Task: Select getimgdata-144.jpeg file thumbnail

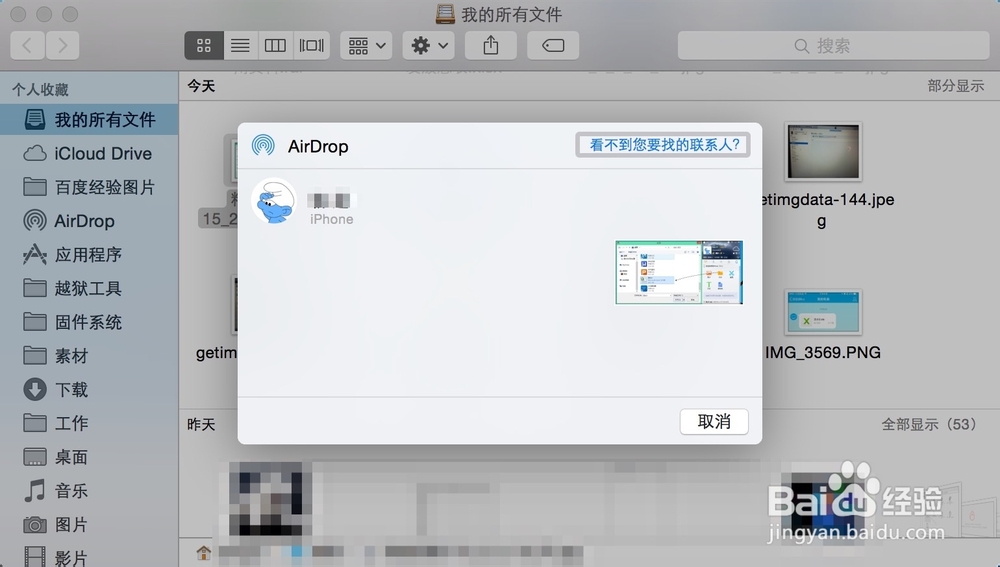Action: pos(823,152)
